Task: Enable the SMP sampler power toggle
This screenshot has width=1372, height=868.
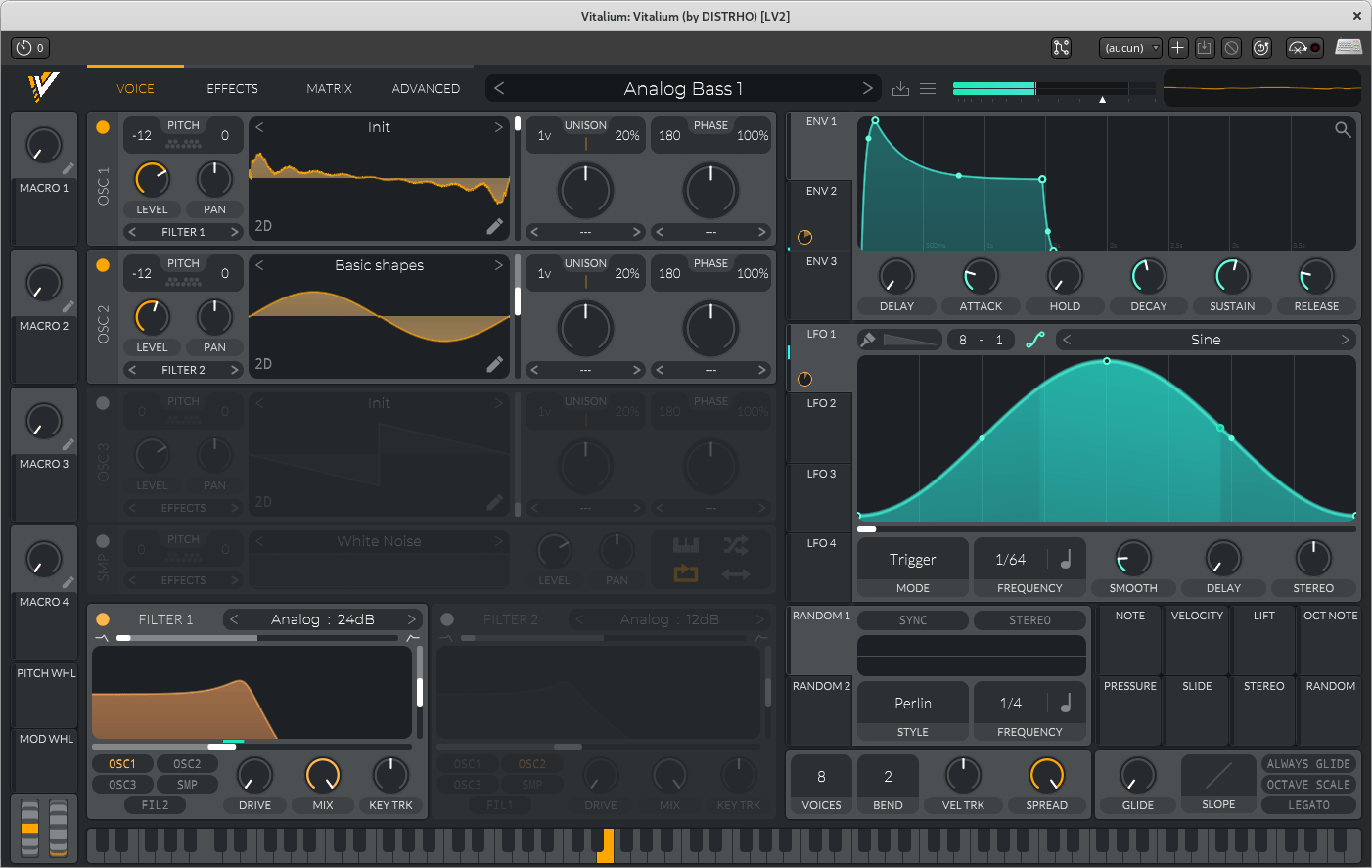Action: (x=103, y=541)
